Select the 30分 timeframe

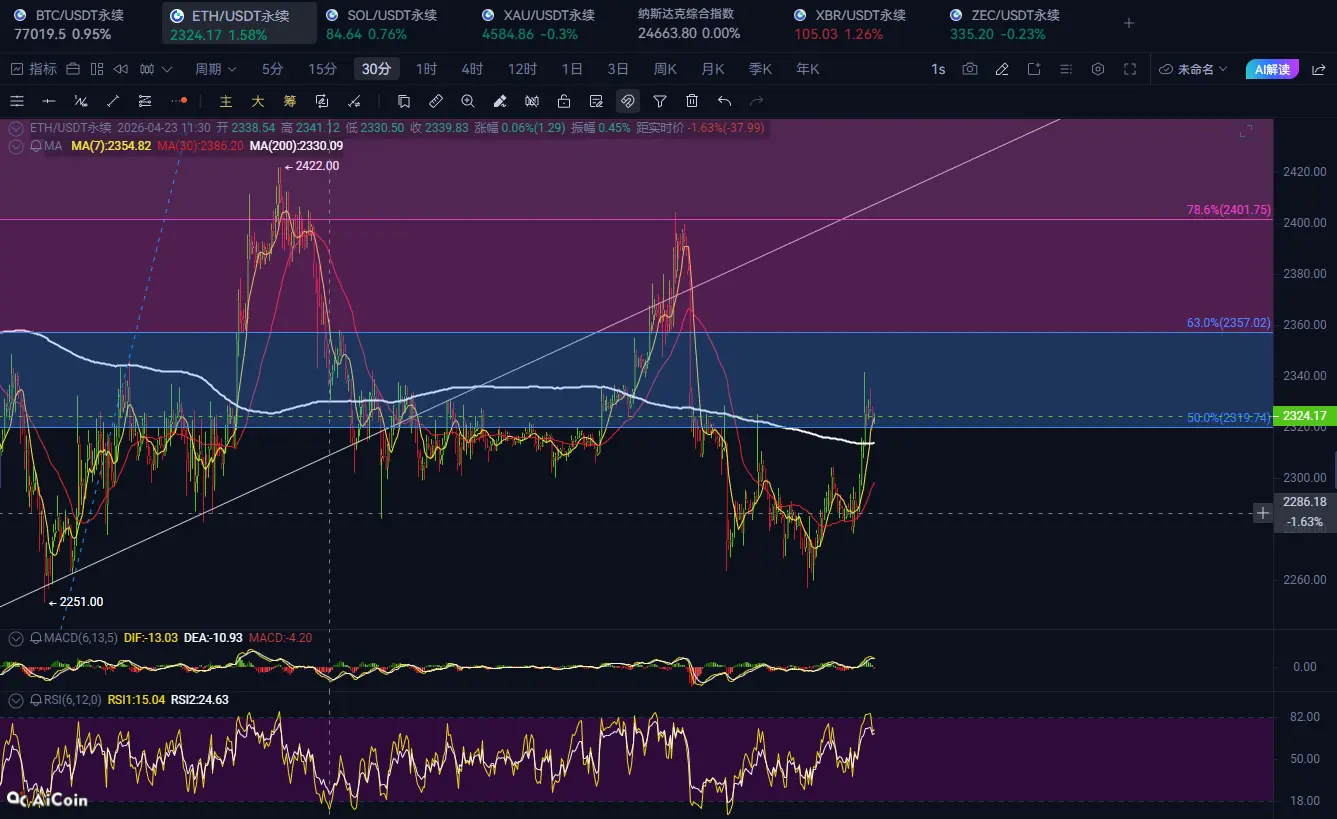[377, 69]
